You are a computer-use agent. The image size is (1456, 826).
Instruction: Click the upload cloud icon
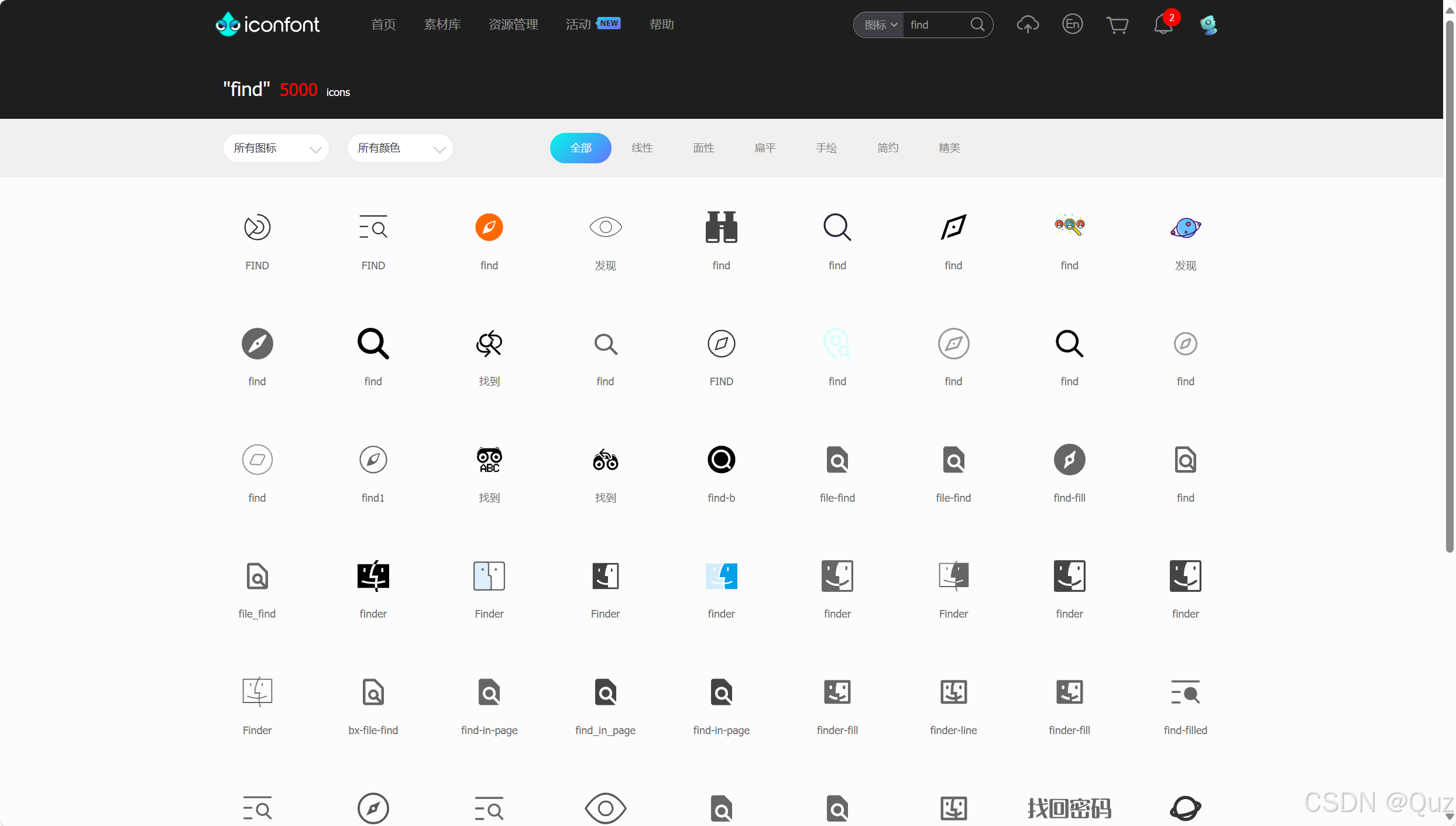(x=1028, y=25)
